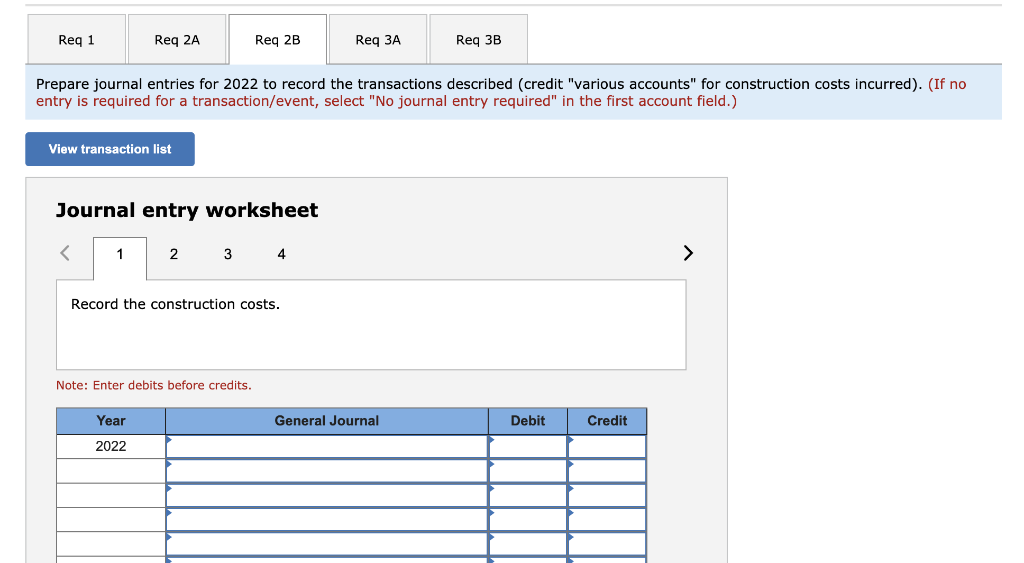
Task: Open General Journal account dropdown in fifth row
Action: [327, 544]
